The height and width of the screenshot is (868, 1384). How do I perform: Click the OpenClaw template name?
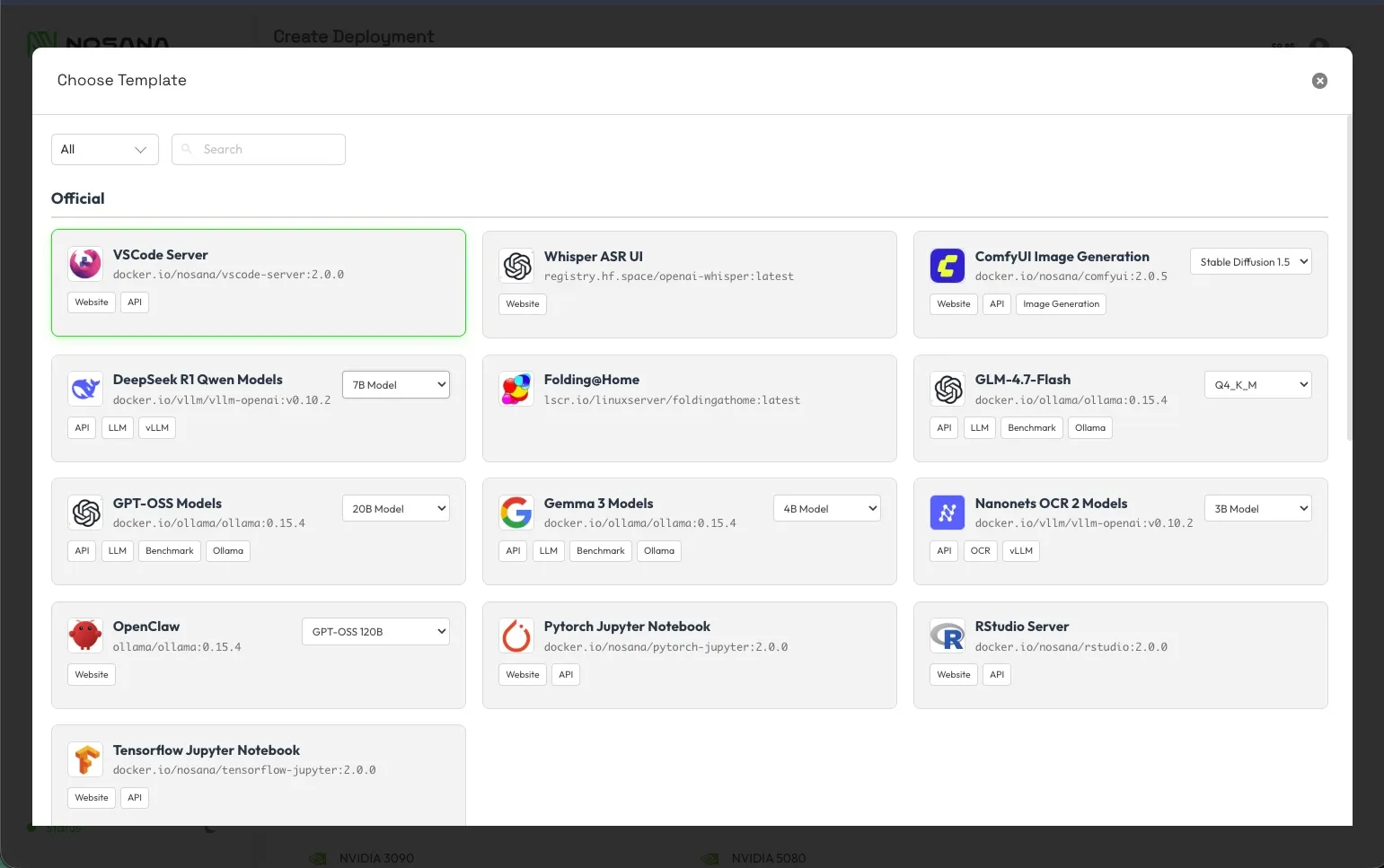pos(146,627)
